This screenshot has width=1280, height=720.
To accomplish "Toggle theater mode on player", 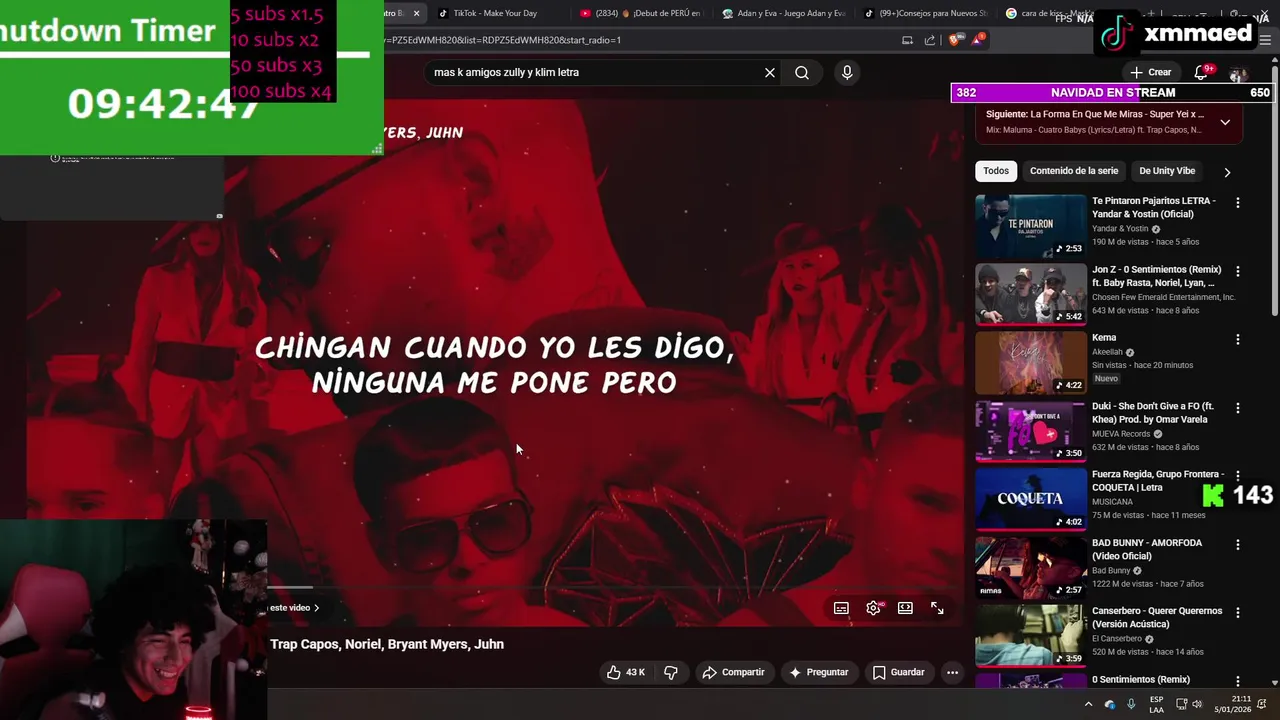I will click(905, 608).
